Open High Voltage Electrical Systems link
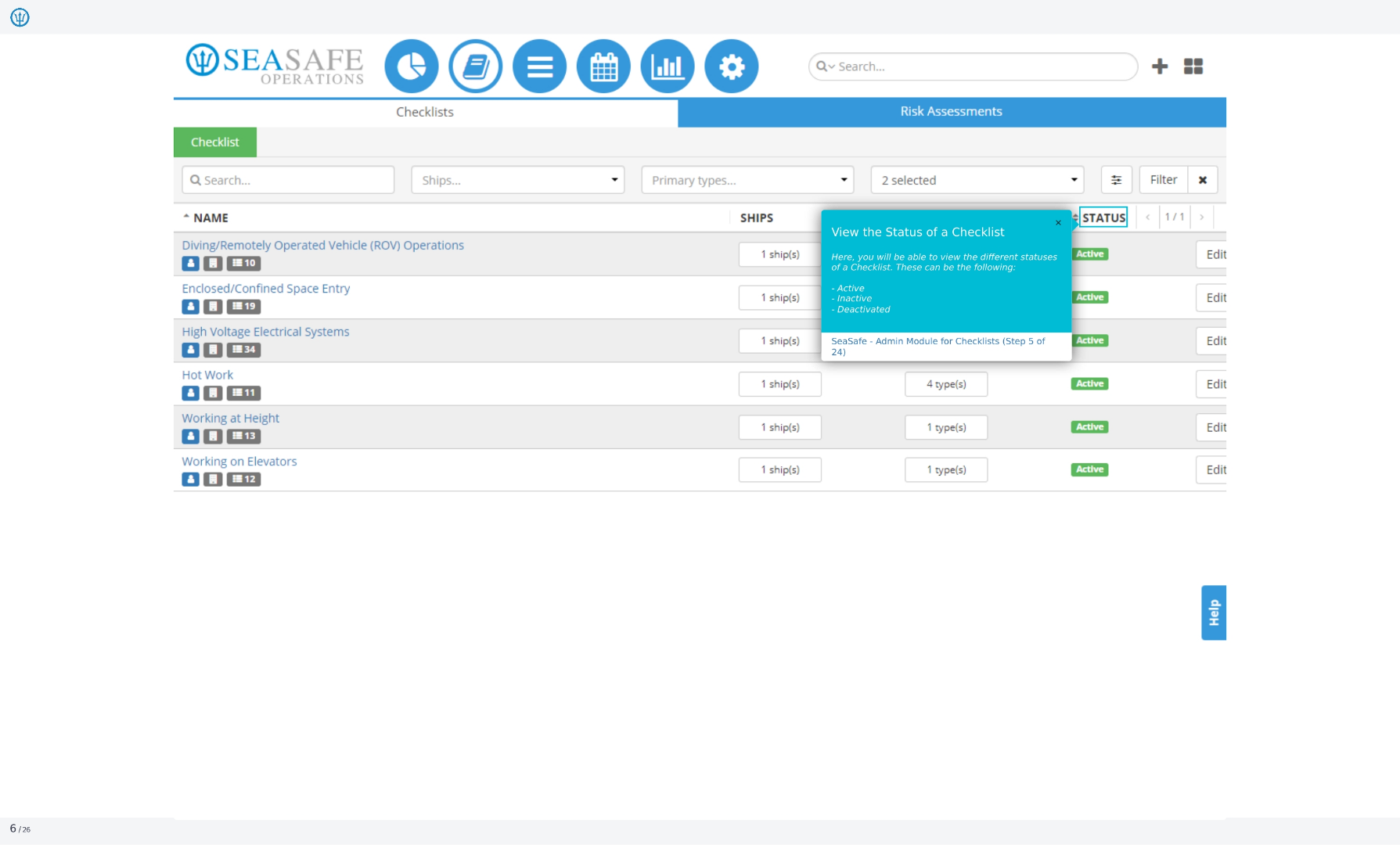1400x845 pixels. pyautogui.click(x=266, y=332)
